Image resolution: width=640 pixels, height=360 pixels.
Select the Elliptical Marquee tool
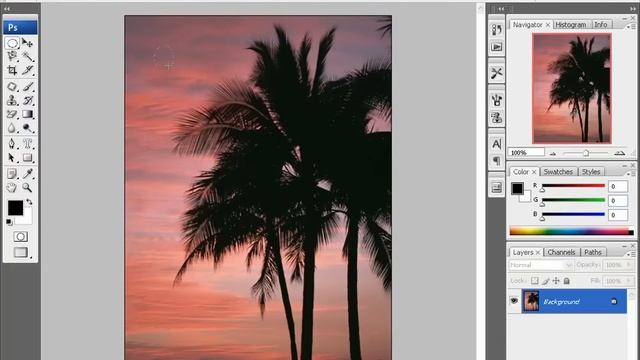coord(12,43)
